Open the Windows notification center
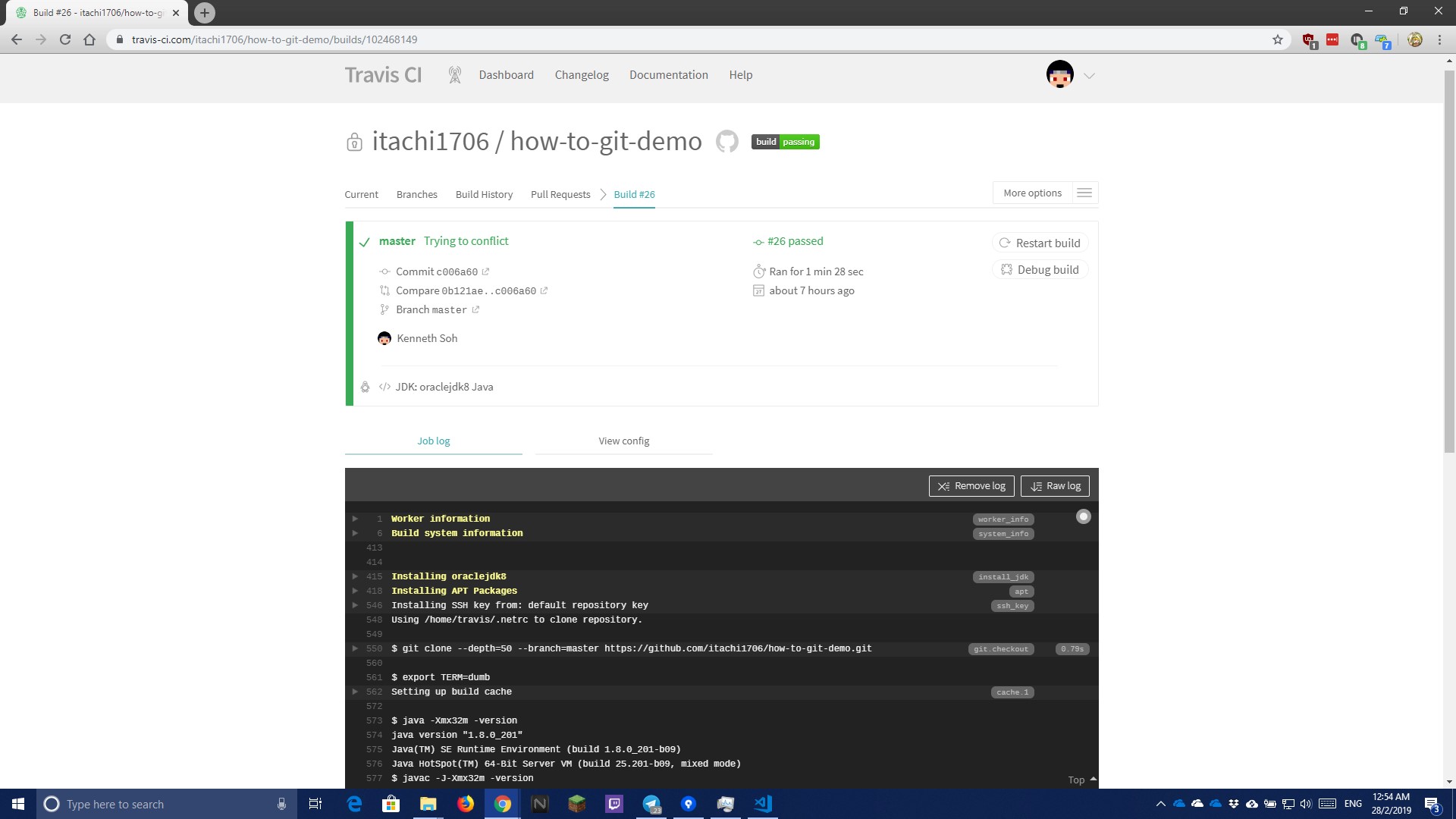 (x=1432, y=804)
